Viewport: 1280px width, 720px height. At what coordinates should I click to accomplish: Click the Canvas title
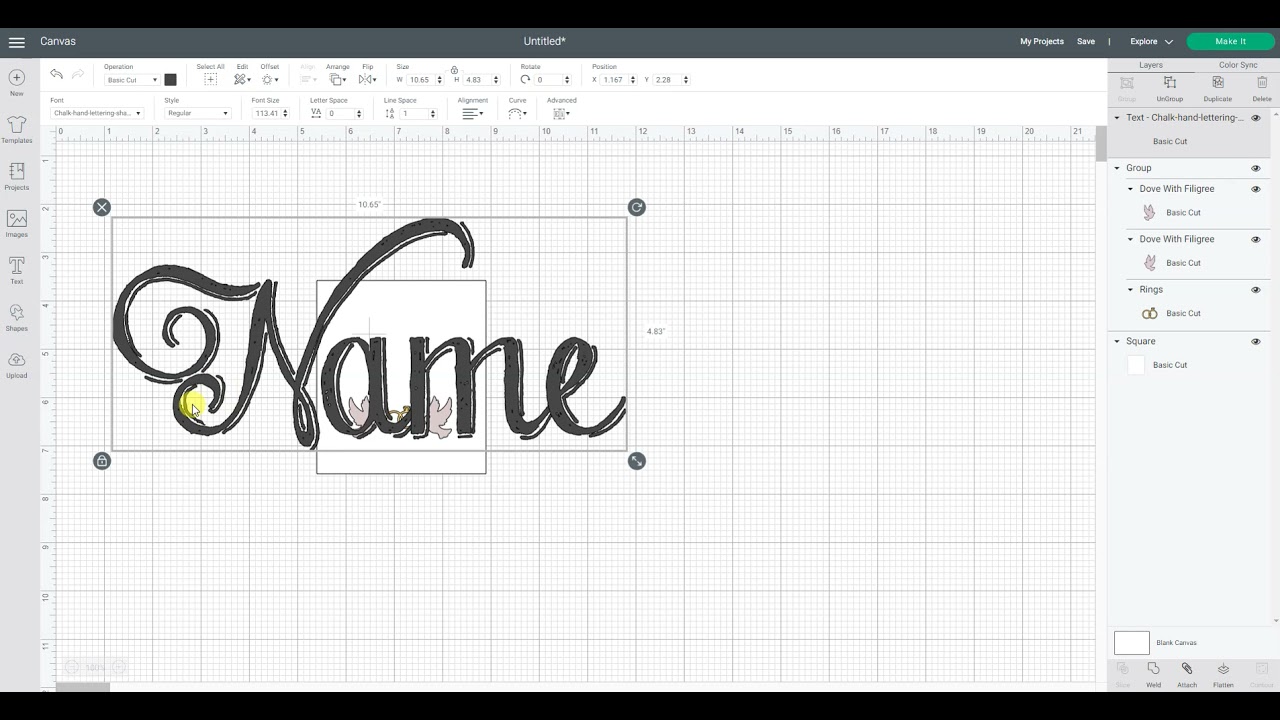[x=58, y=41]
